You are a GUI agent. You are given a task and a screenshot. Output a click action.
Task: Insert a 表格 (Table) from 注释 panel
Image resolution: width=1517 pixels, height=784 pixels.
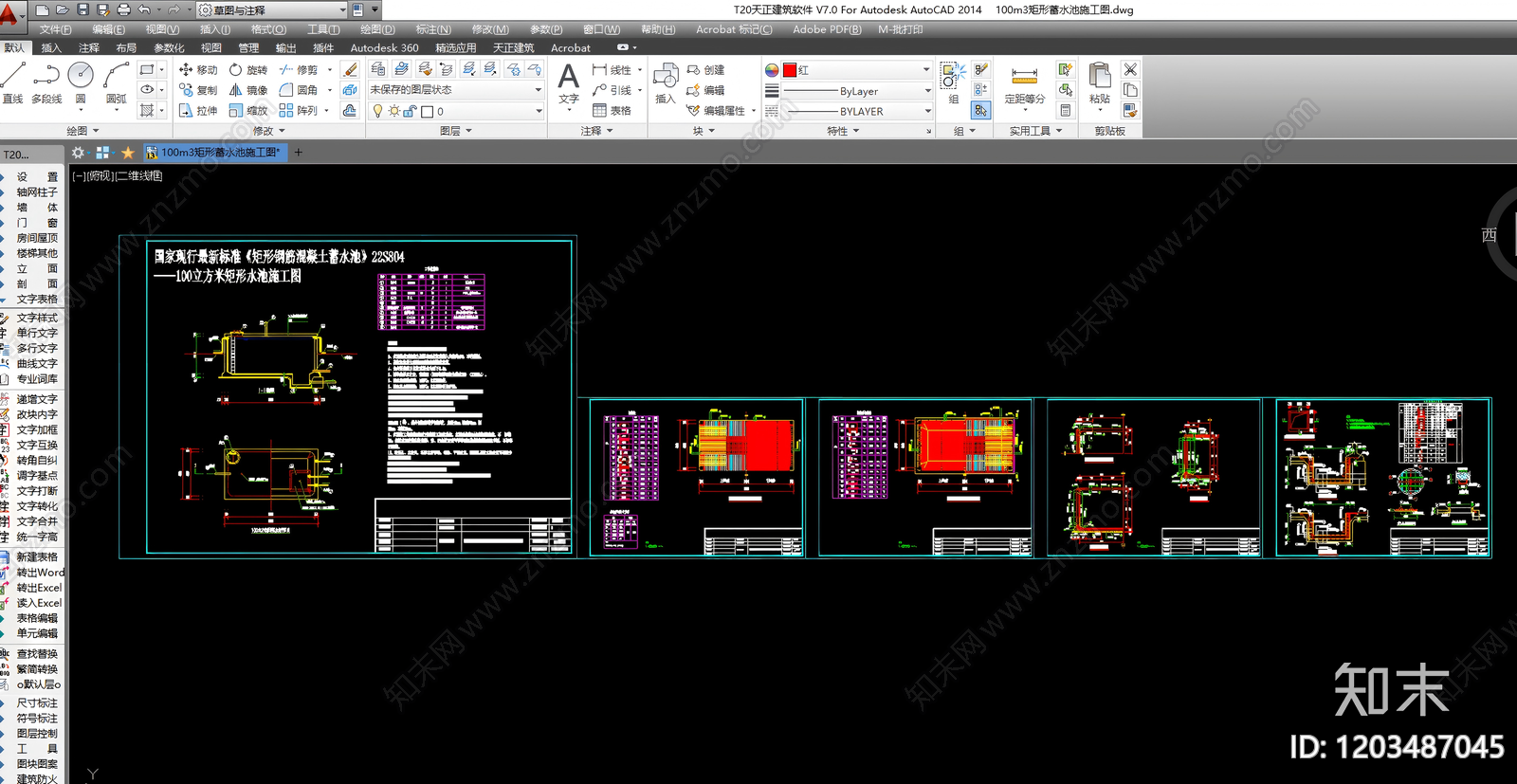[x=612, y=111]
